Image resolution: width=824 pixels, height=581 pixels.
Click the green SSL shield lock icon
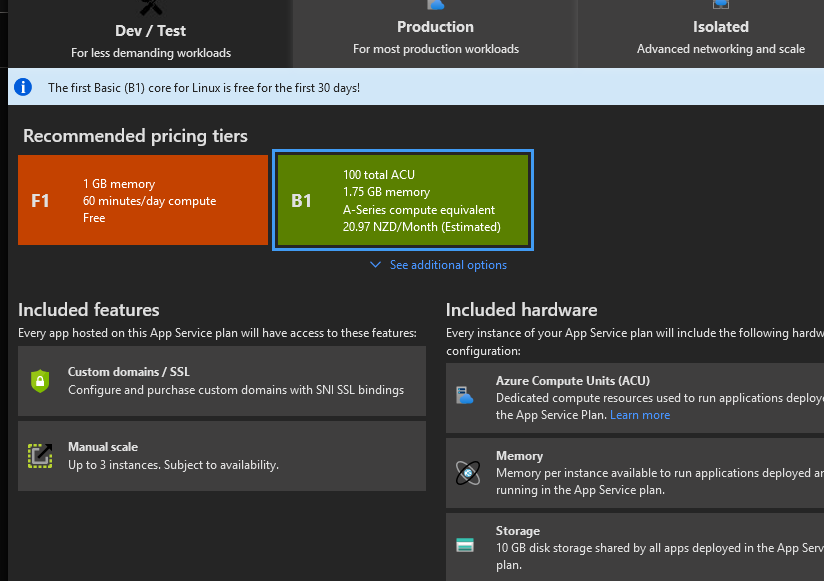(x=40, y=381)
